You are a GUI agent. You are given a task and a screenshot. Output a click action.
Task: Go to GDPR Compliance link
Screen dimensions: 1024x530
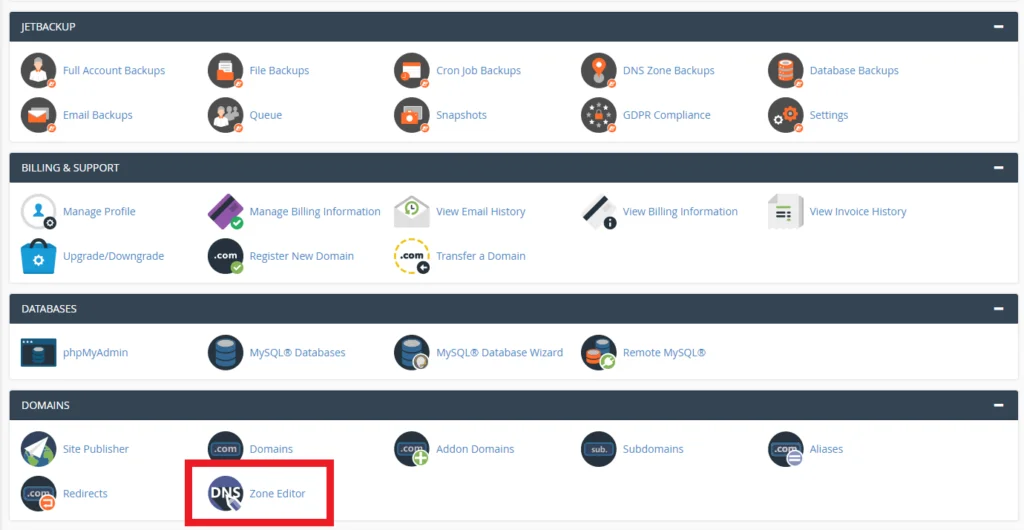pos(667,115)
